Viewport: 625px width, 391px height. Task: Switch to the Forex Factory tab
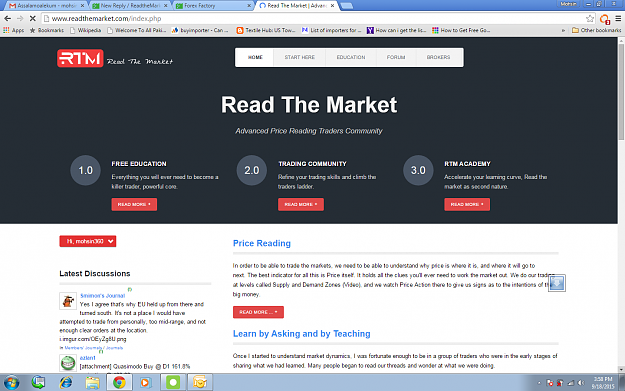click(x=213, y=6)
